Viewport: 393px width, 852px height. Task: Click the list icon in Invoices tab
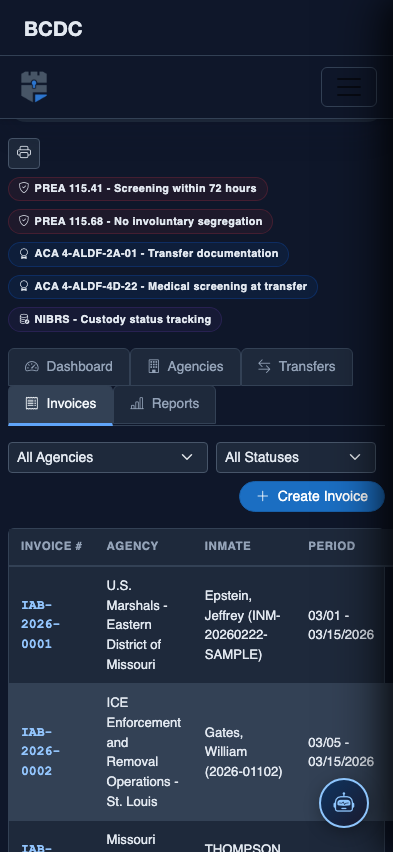point(32,403)
